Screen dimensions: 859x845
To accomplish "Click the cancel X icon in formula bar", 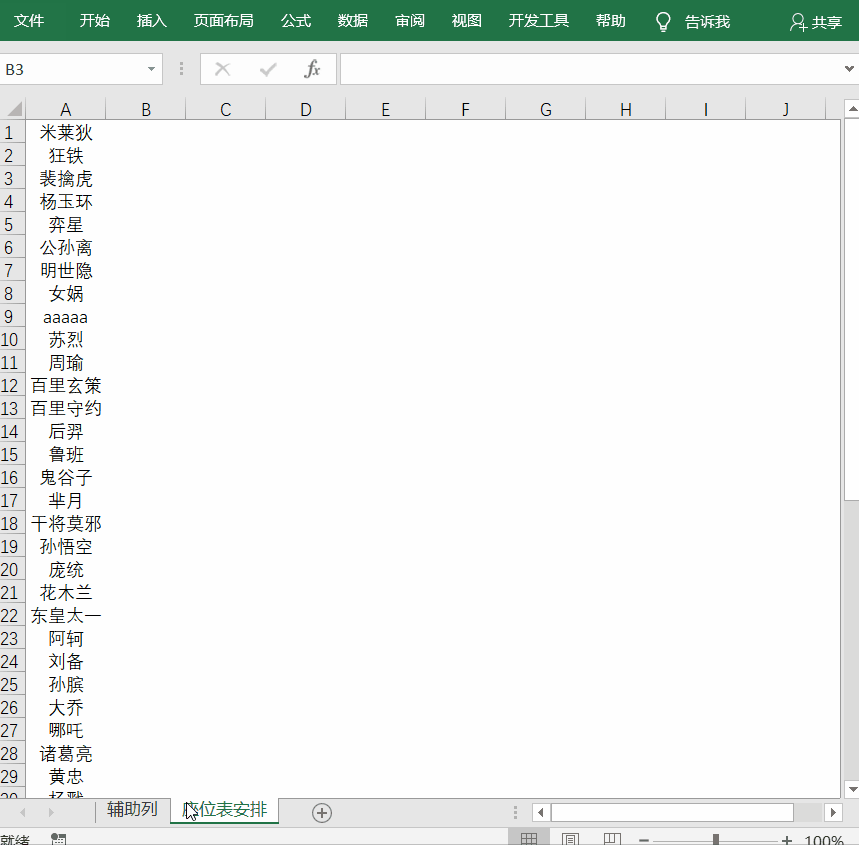I will tap(222, 69).
